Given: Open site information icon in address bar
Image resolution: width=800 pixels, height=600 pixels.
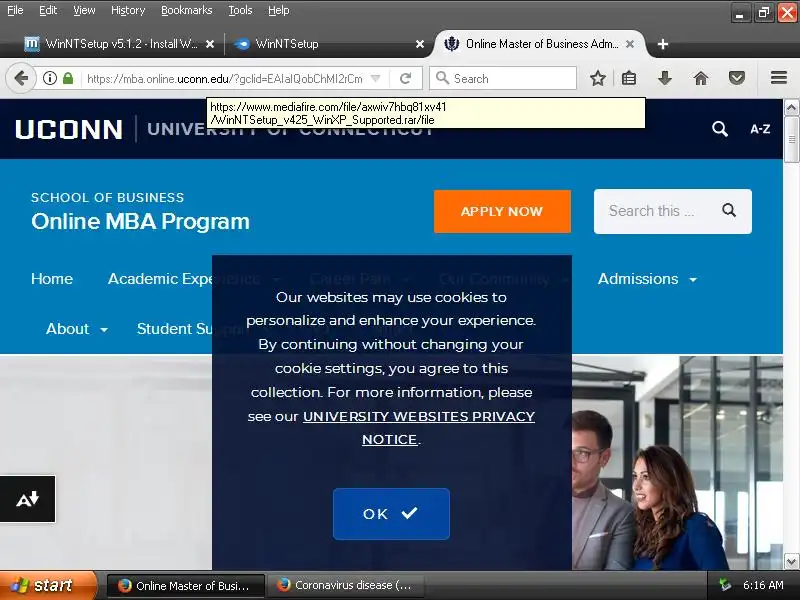Looking at the screenshot, I should point(50,78).
